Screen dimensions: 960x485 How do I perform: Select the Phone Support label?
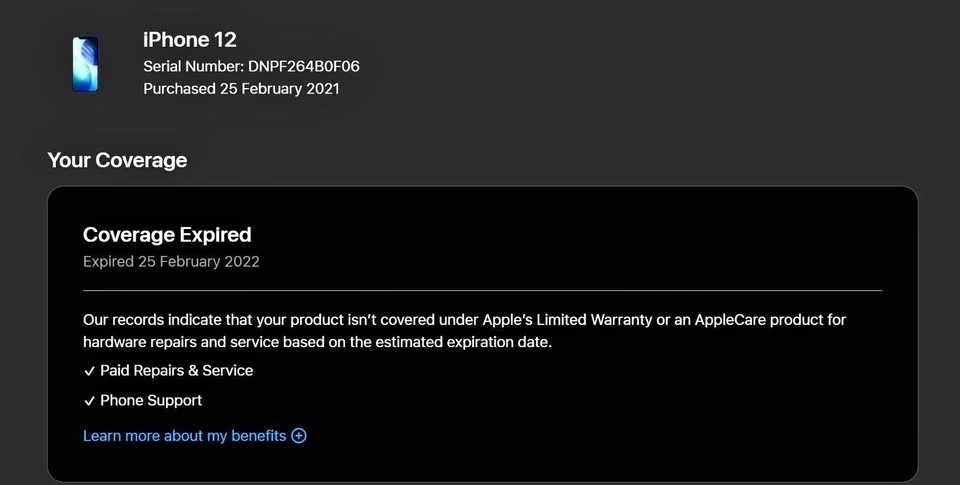[x=151, y=401]
